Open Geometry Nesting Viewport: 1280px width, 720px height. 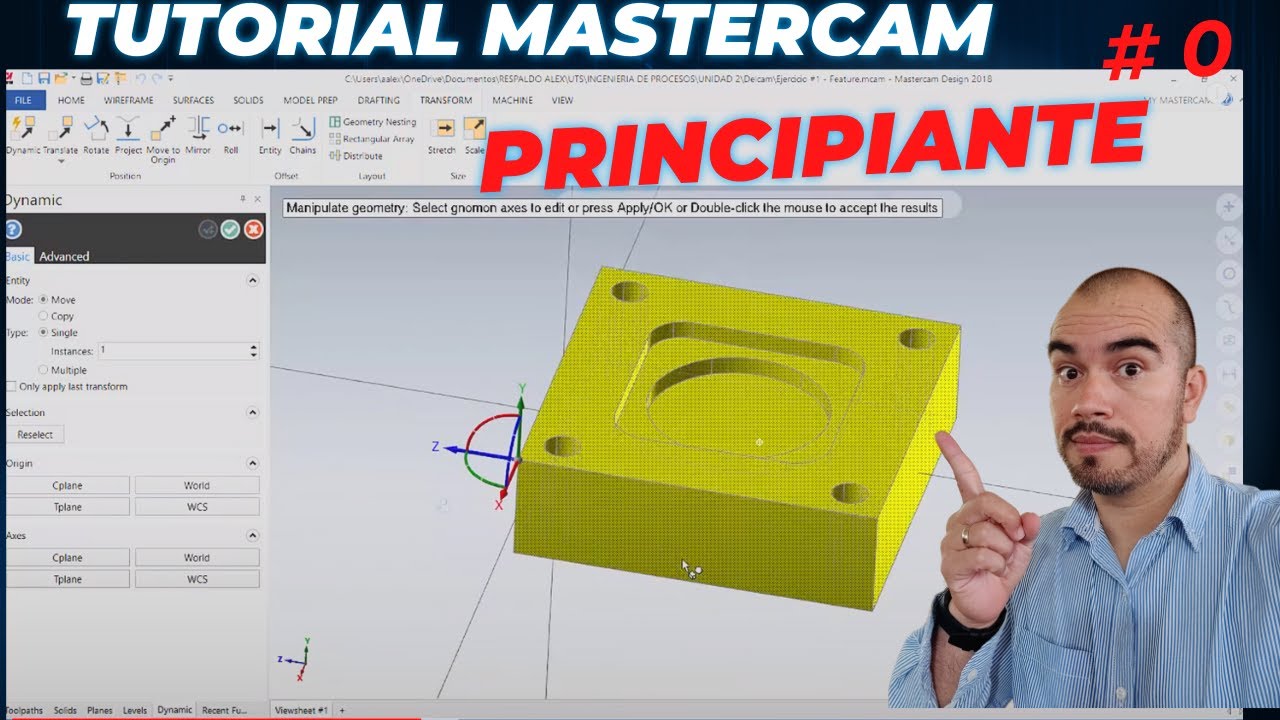point(372,122)
